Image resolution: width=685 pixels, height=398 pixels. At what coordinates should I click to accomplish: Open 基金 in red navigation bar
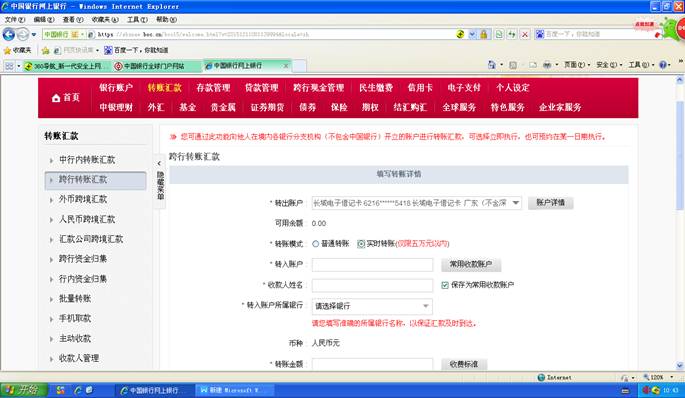point(187,107)
